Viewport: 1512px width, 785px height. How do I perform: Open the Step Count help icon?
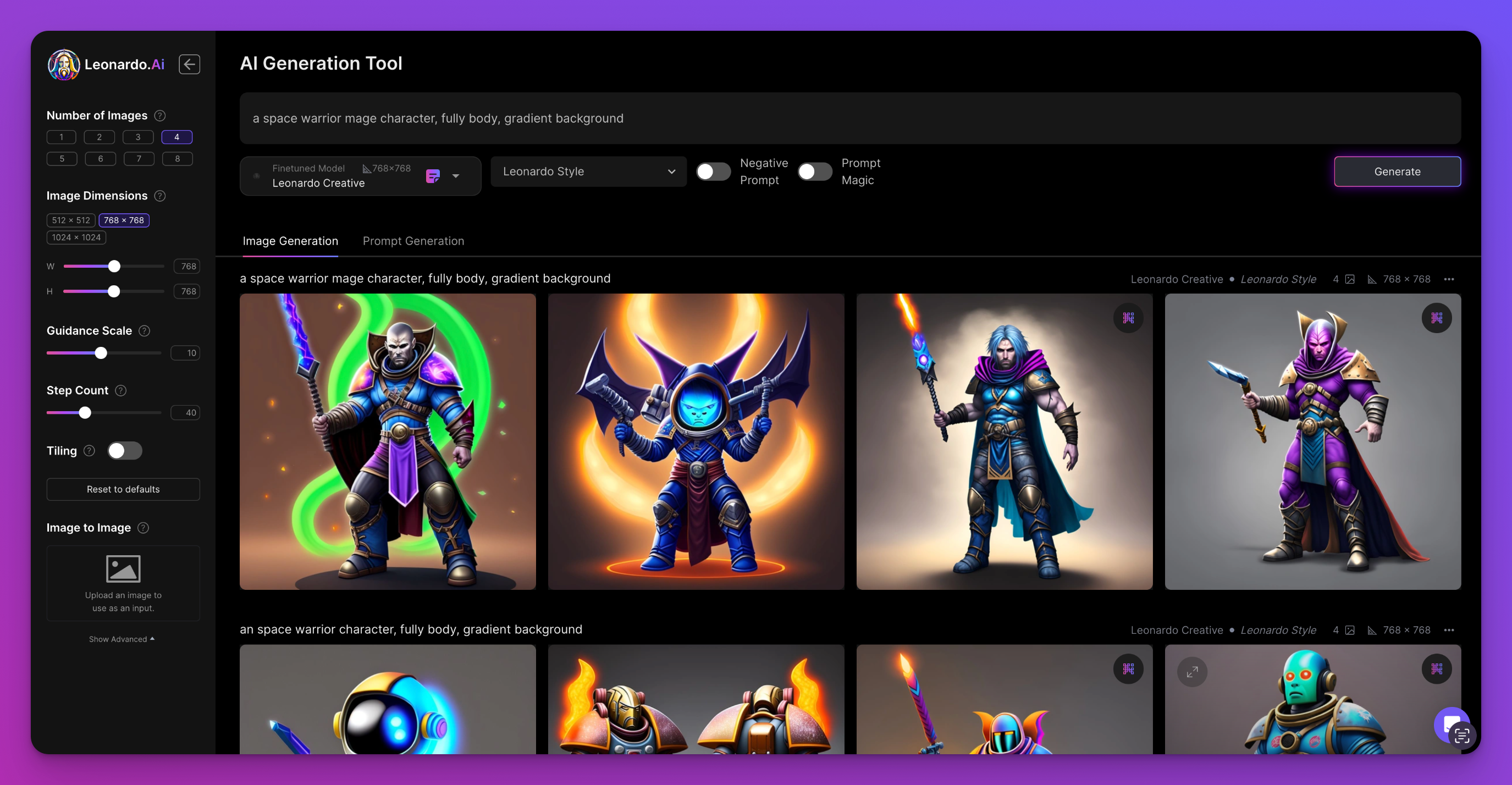click(x=121, y=391)
